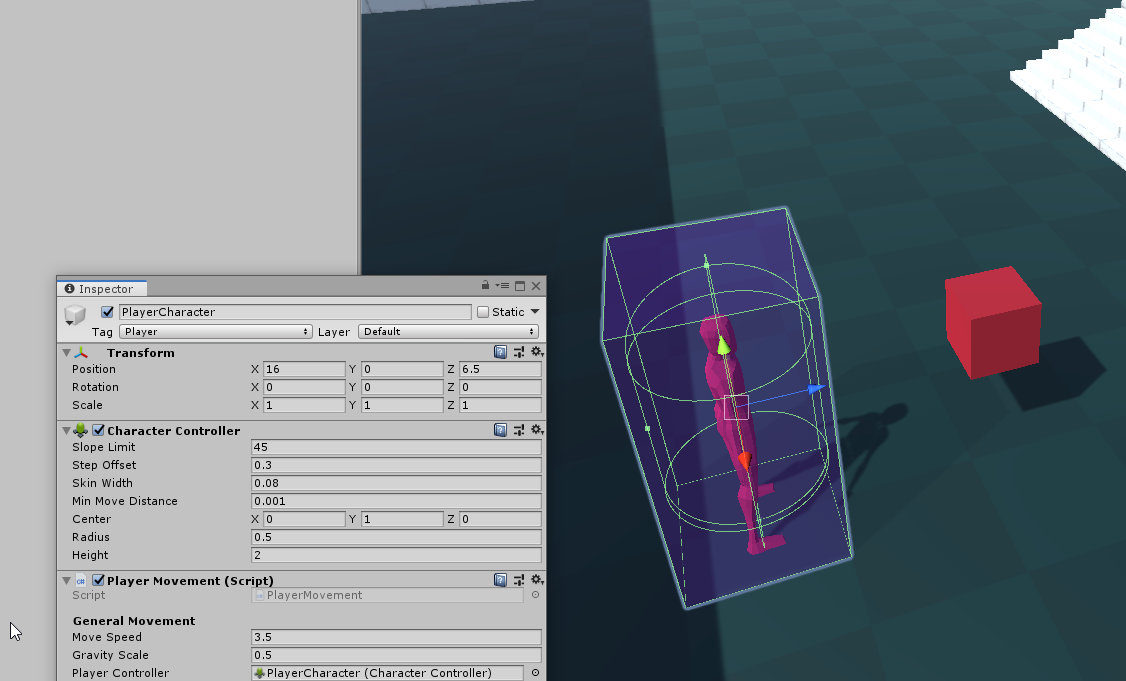
Task: Toggle PlayerCharacter active checkbox
Action: click(x=107, y=312)
